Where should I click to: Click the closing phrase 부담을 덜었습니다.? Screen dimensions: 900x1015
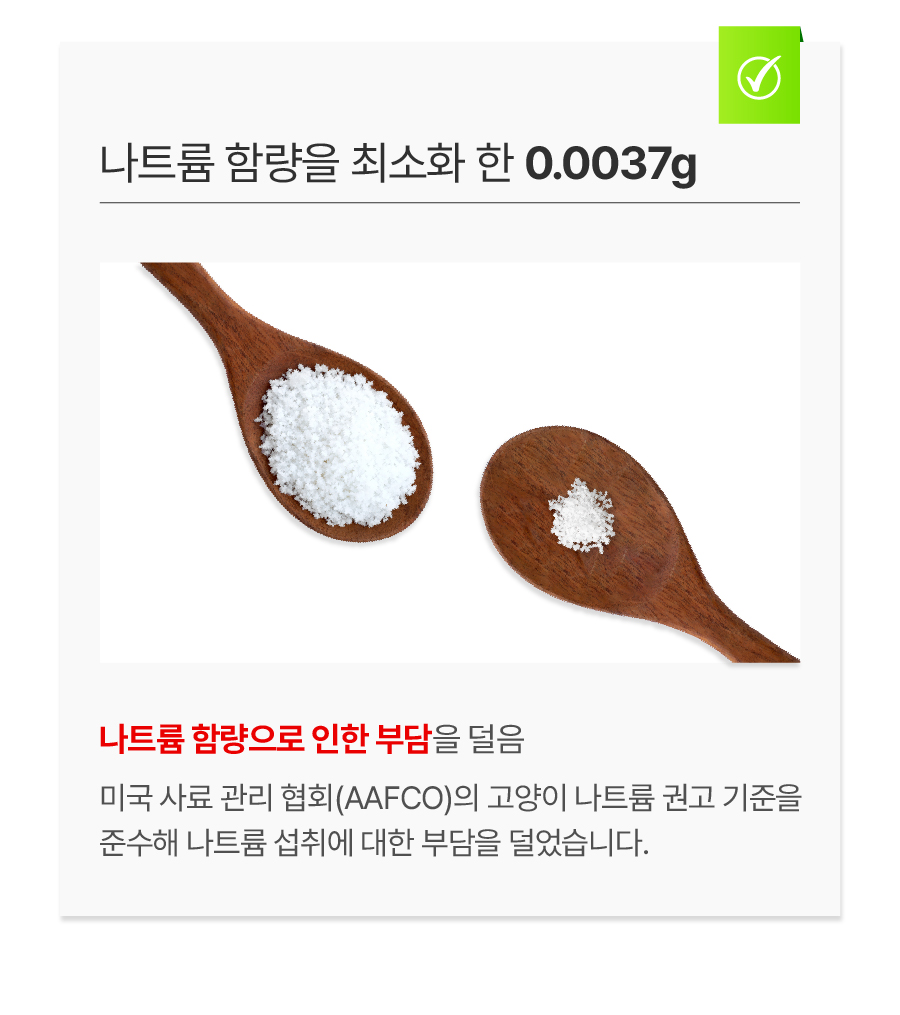click(x=535, y=842)
